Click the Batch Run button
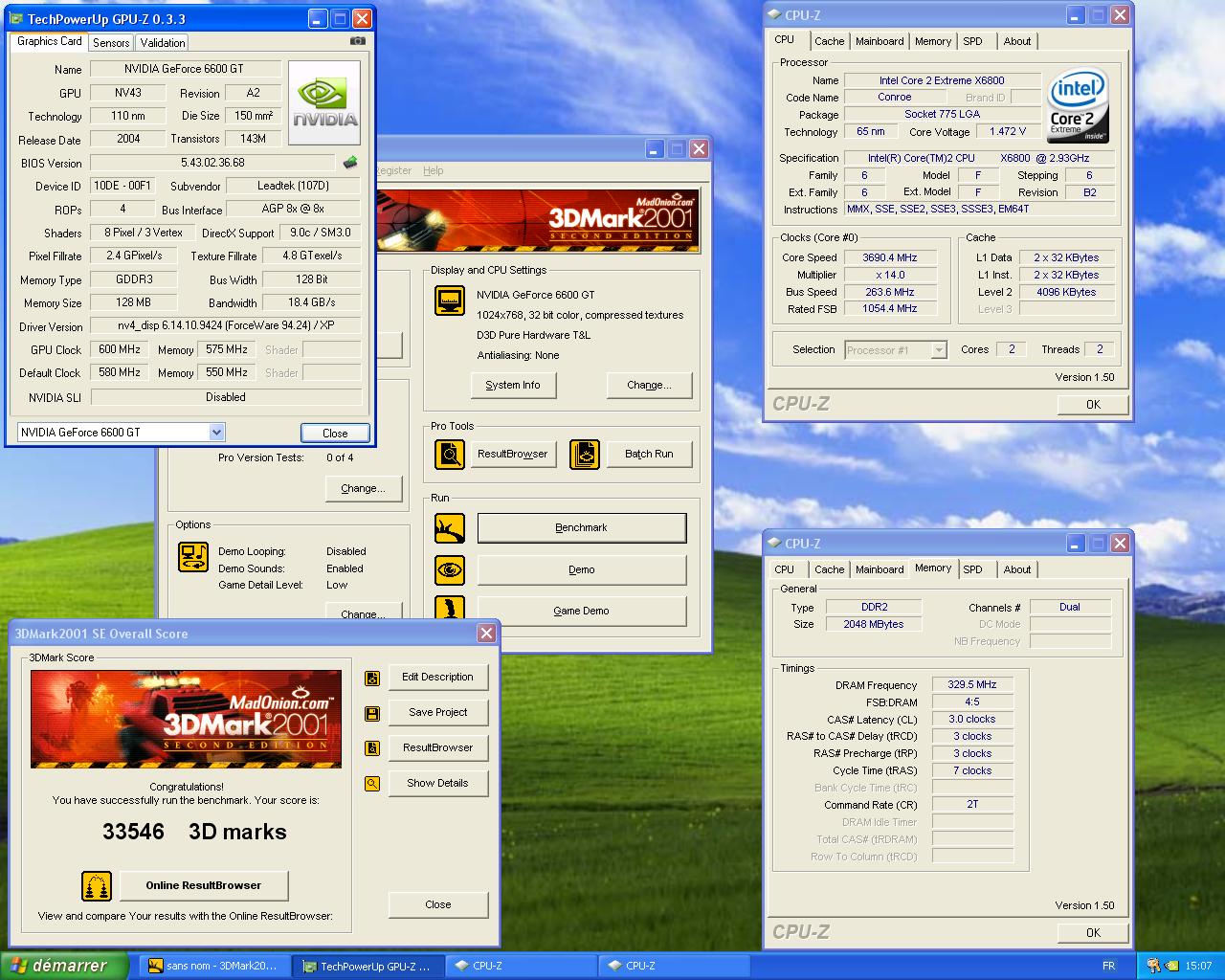This screenshot has height=980, width=1225. [x=649, y=455]
